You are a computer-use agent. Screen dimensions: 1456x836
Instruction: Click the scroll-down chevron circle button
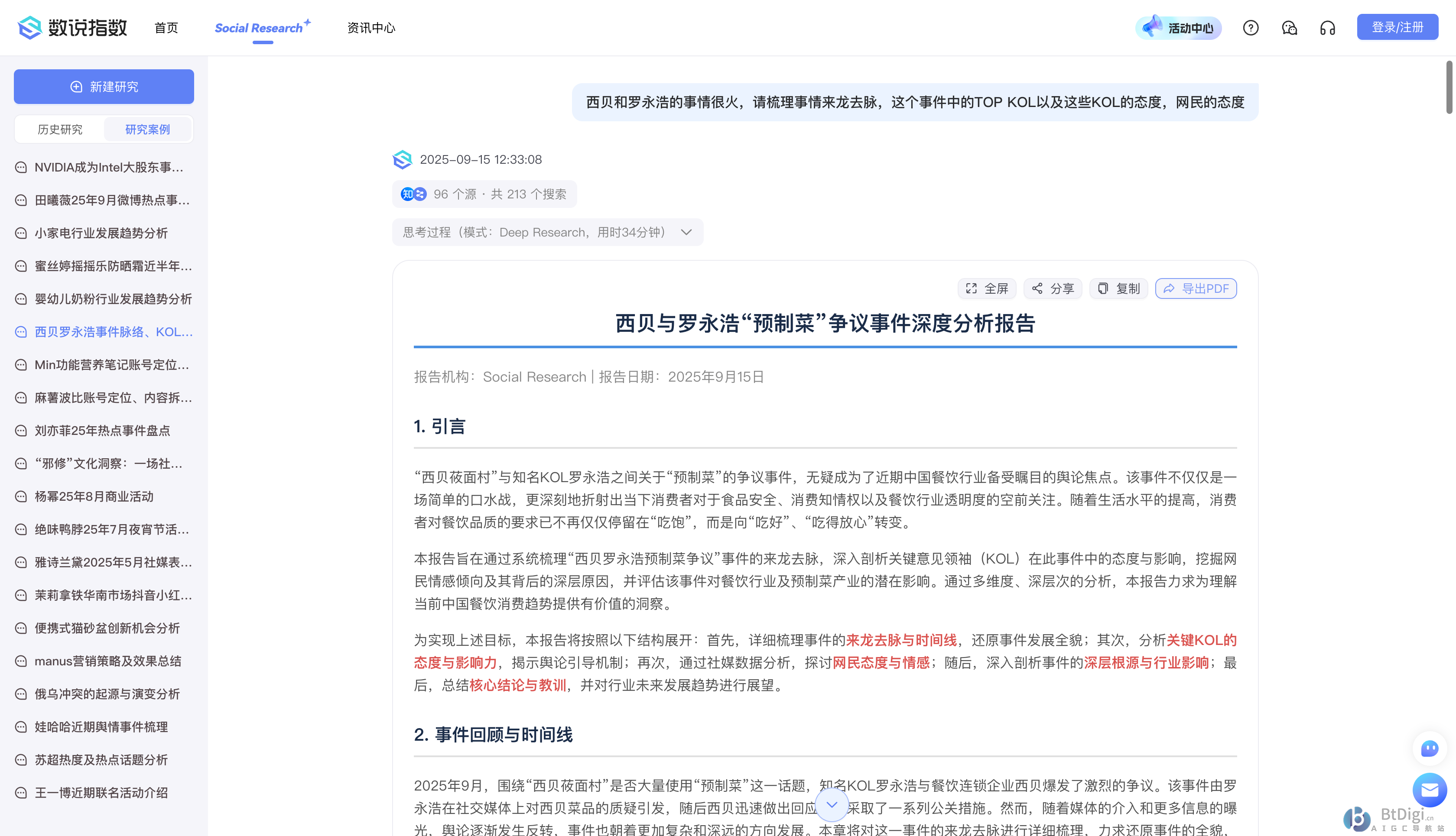pyautogui.click(x=831, y=804)
